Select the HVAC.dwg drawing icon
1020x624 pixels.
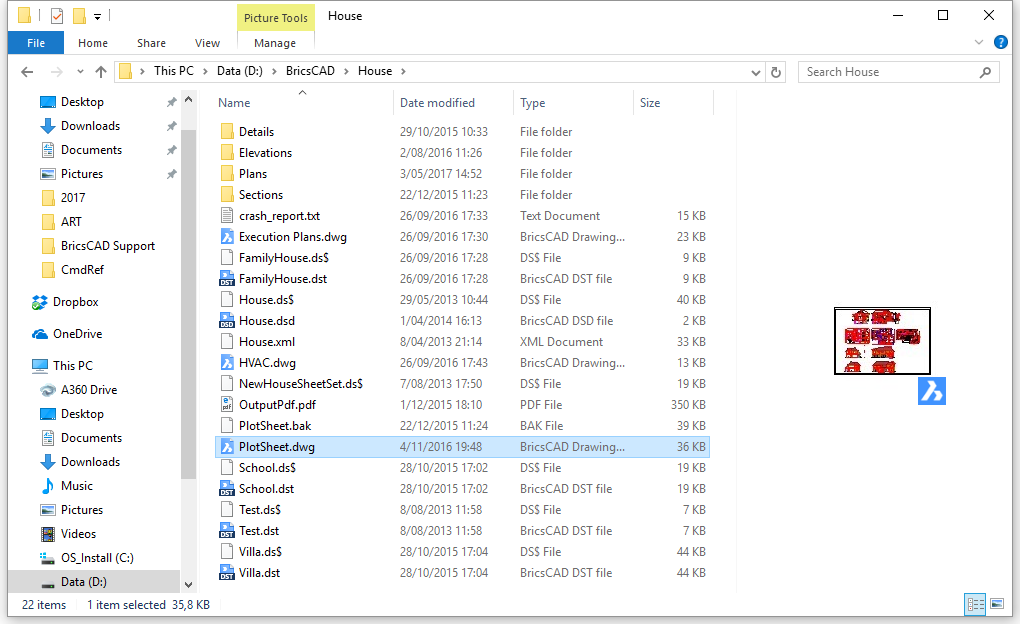click(x=227, y=363)
